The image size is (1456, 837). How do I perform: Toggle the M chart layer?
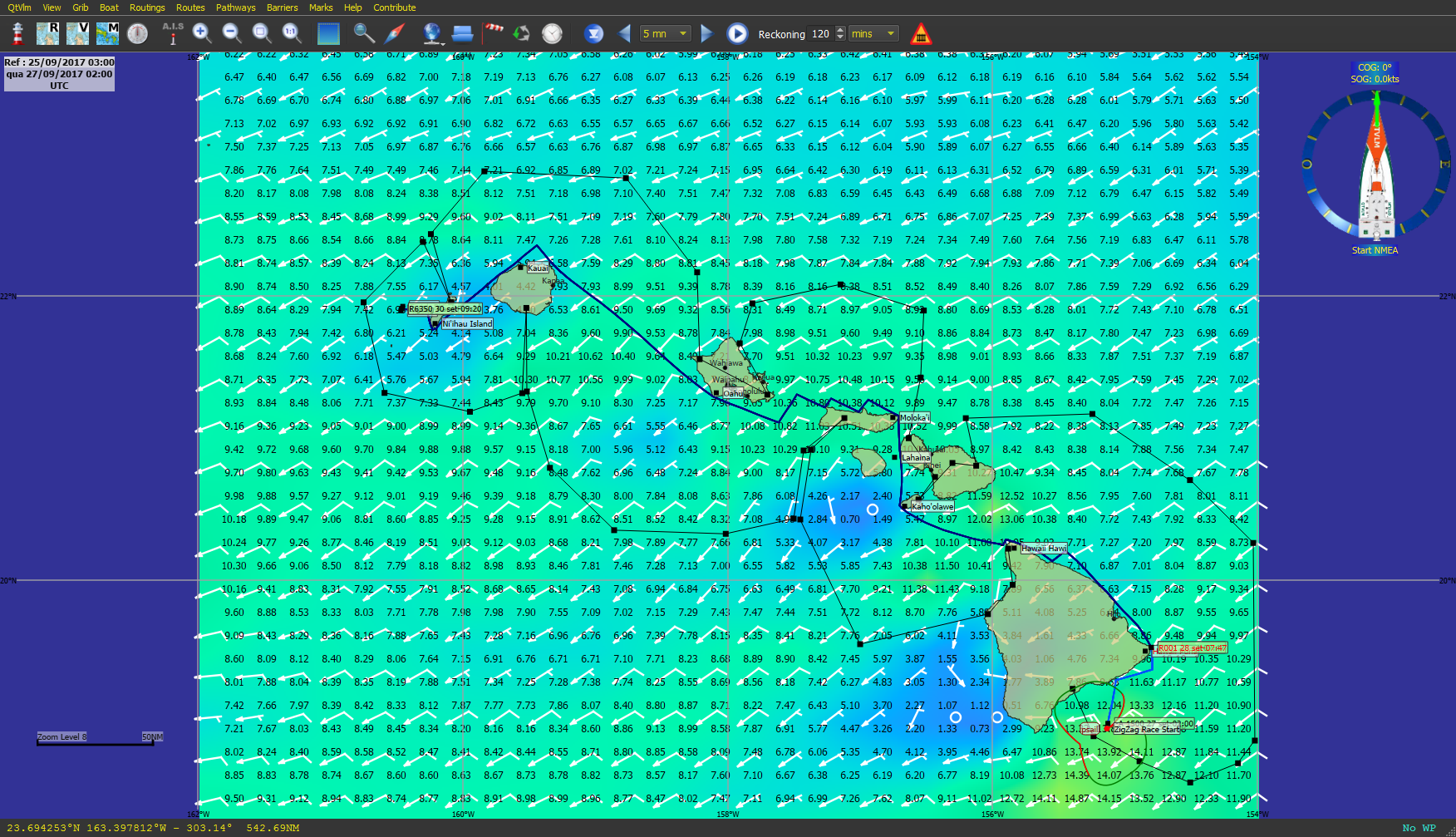pos(107,33)
